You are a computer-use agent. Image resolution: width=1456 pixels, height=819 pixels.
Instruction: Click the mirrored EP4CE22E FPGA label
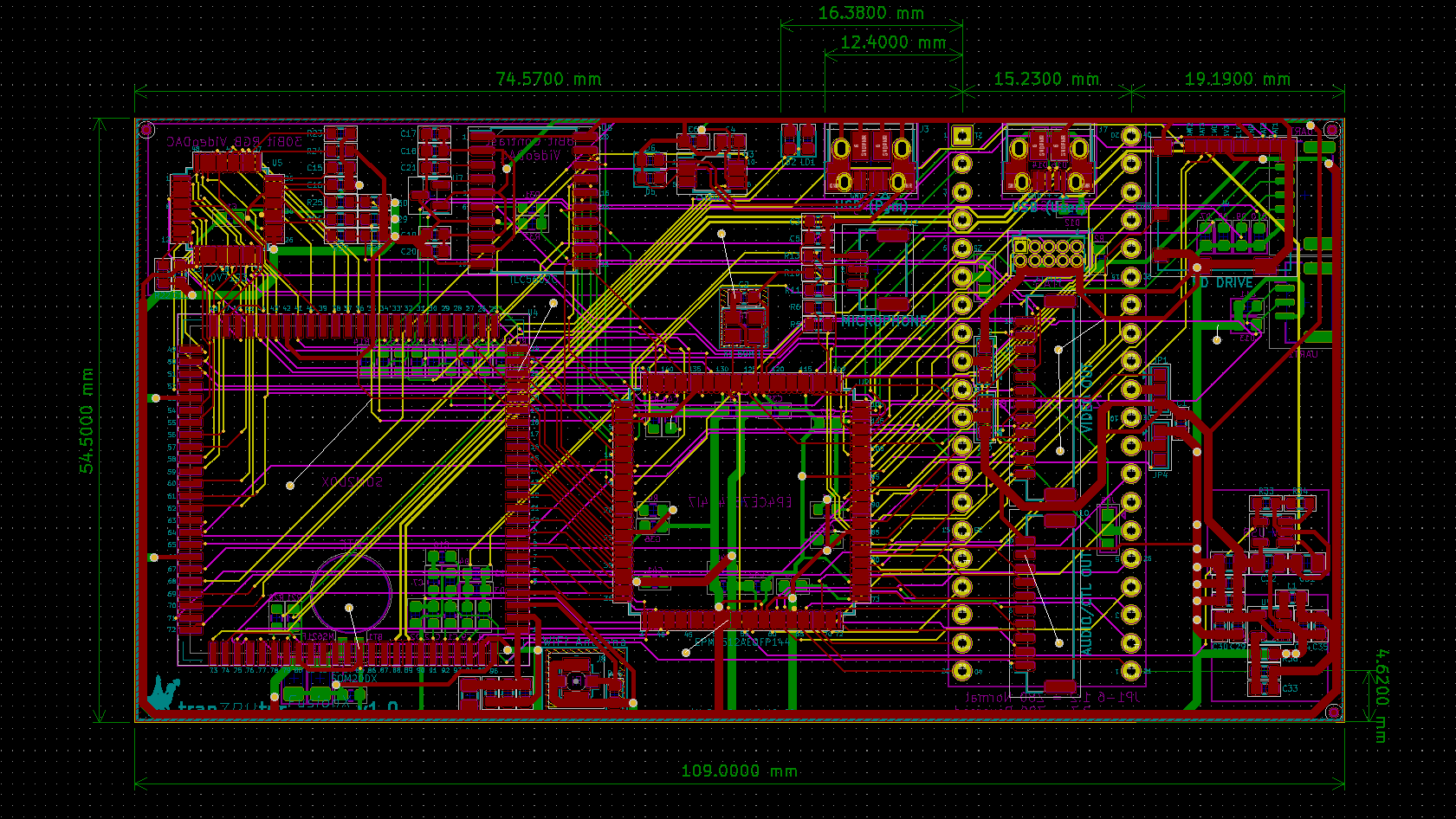coord(740,501)
